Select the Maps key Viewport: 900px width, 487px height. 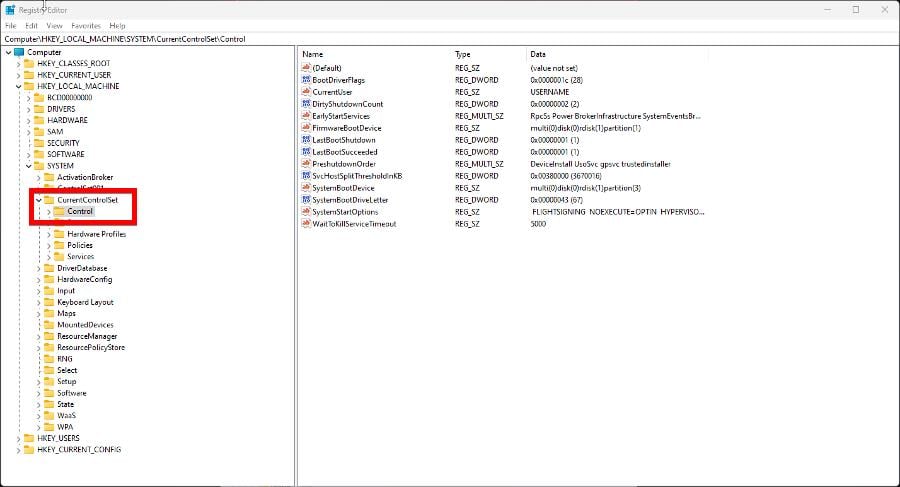click(x=66, y=314)
